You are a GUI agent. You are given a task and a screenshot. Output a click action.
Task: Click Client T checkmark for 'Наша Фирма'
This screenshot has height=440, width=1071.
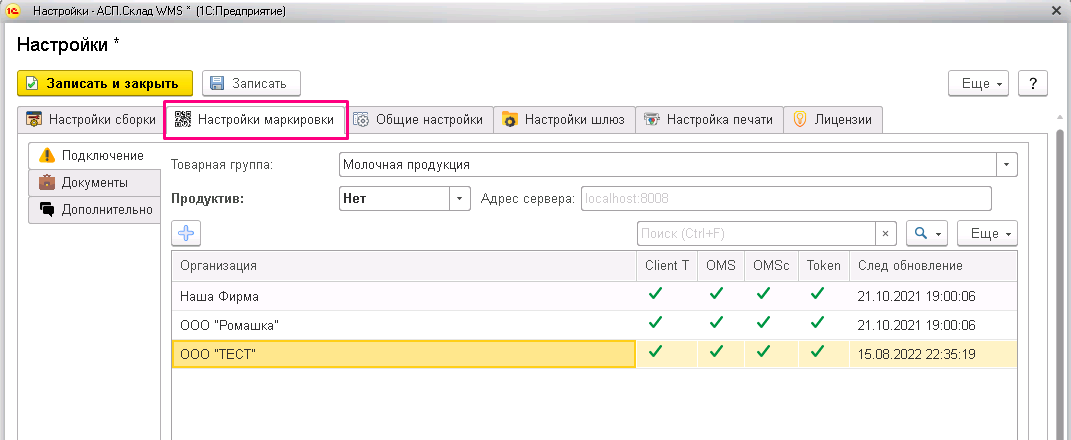click(x=656, y=294)
